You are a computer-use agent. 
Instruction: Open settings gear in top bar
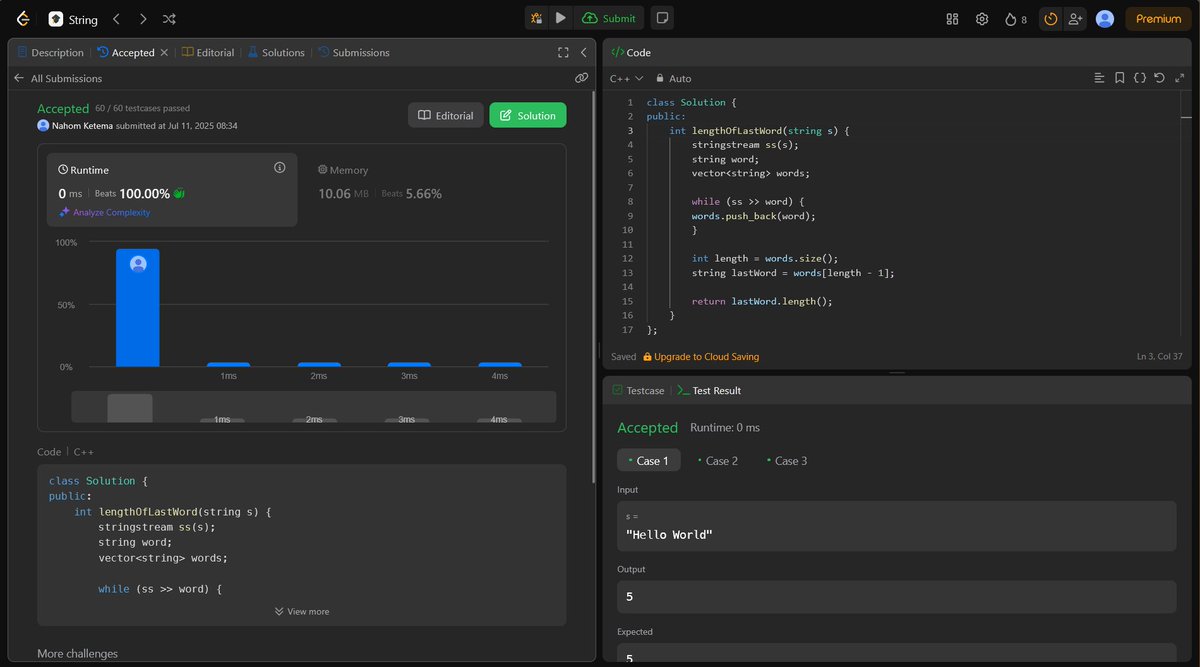click(982, 19)
